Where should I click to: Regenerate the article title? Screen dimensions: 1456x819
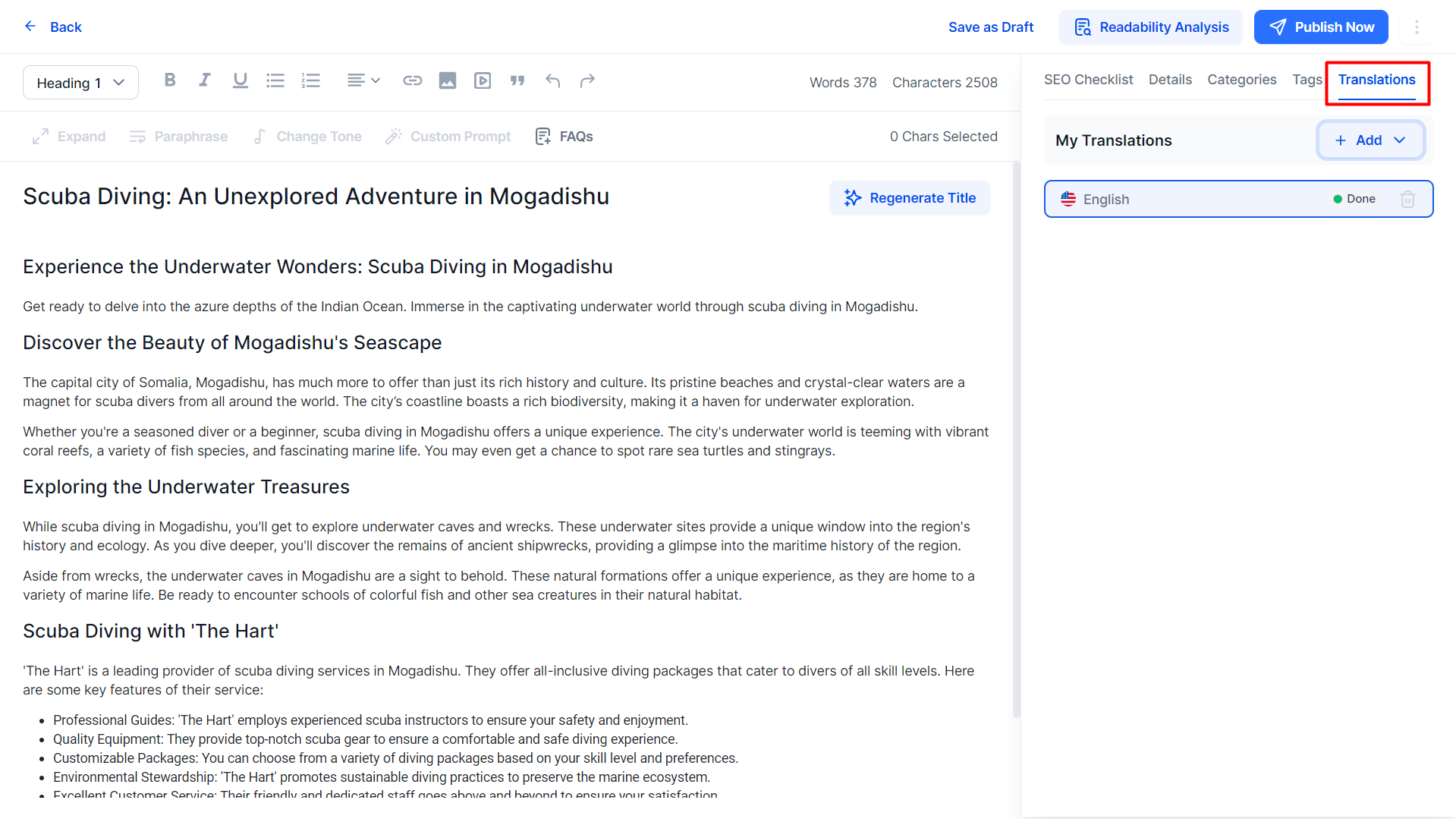[910, 198]
